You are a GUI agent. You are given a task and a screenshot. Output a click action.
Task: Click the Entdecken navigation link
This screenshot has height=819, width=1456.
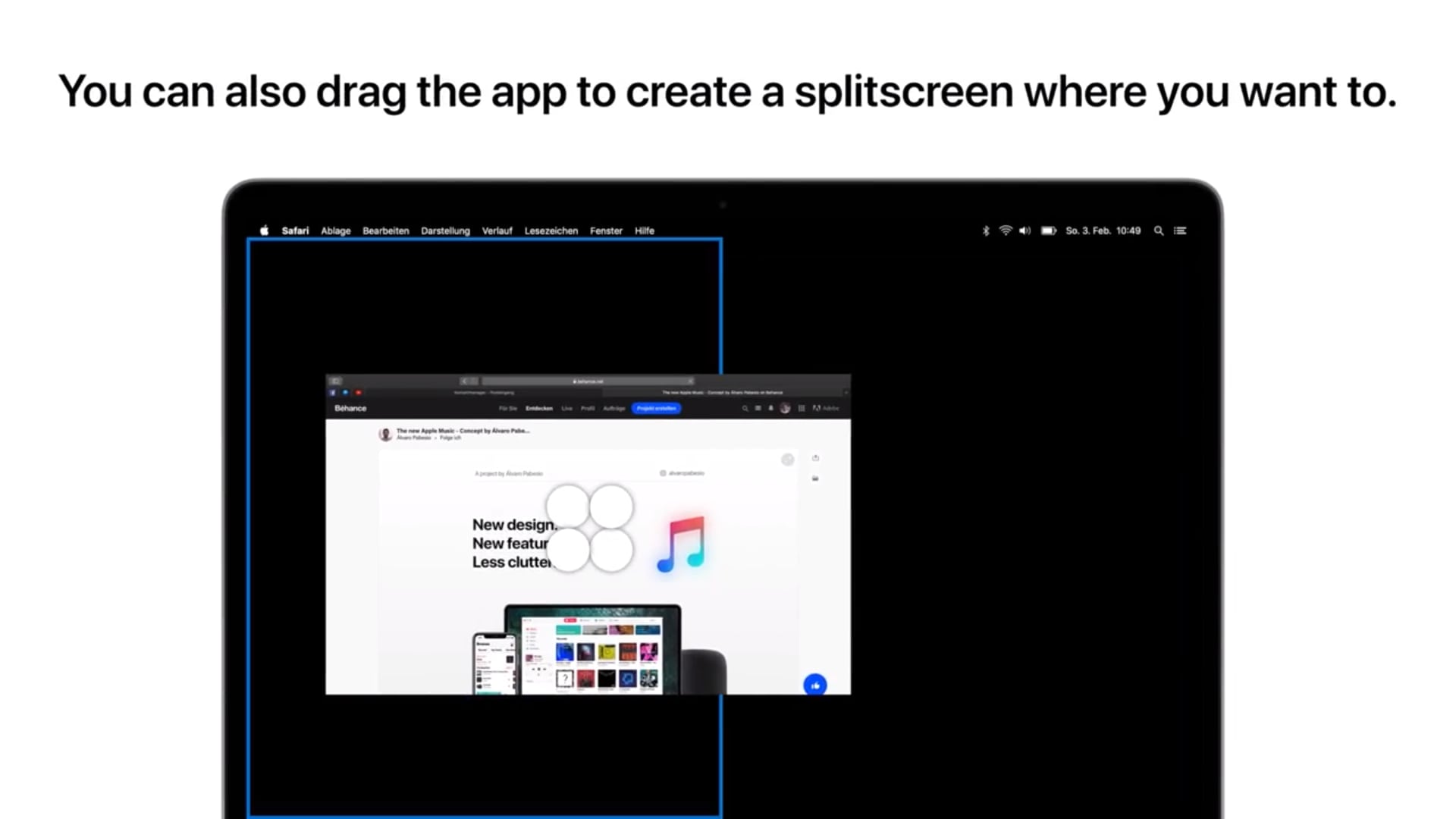point(538,408)
